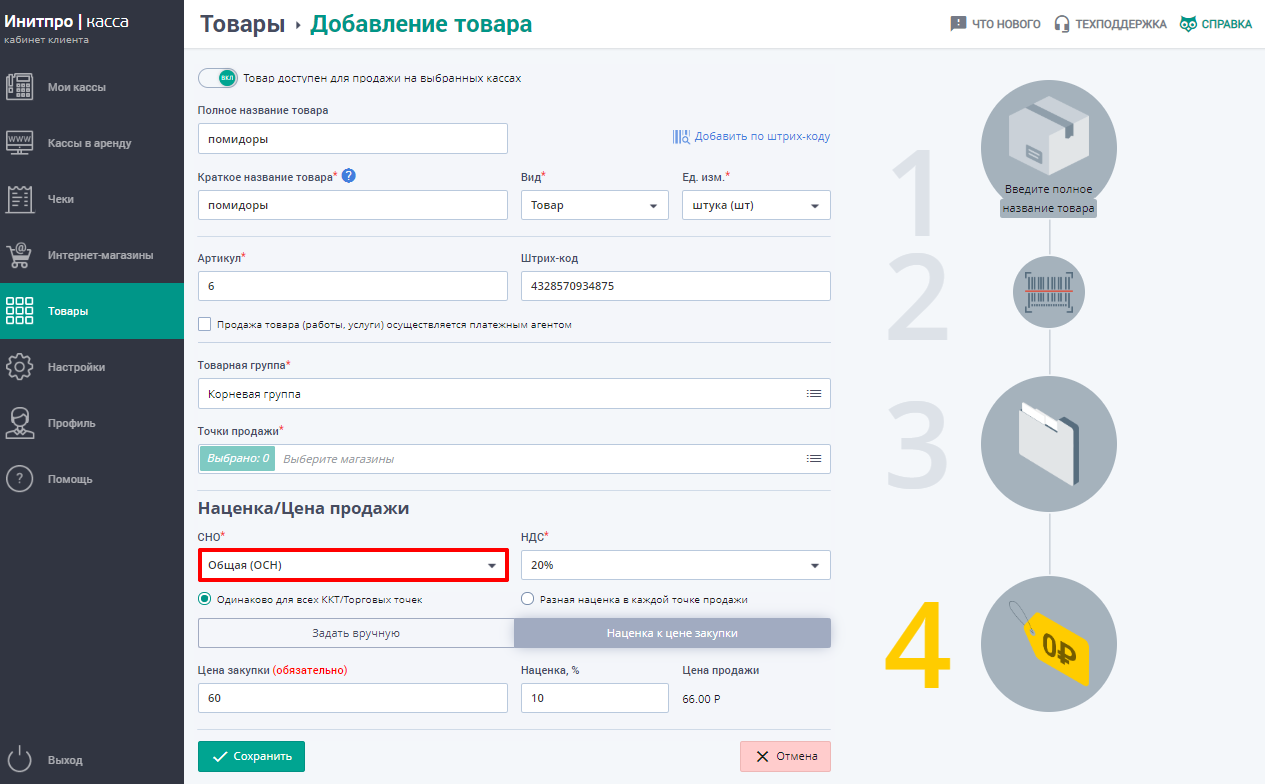Open the Товарная группа selector Корневая группа
Image resolution: width=1265 pixels, height=784 pixels.
(x=514, y=394)
